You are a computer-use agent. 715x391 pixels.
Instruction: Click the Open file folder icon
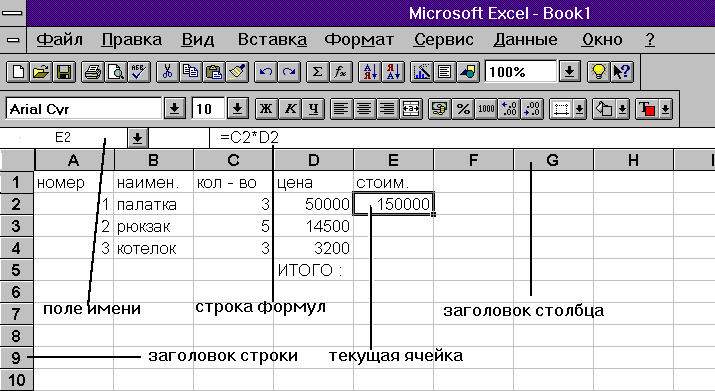pyautogui.click(x=41, y=72)
